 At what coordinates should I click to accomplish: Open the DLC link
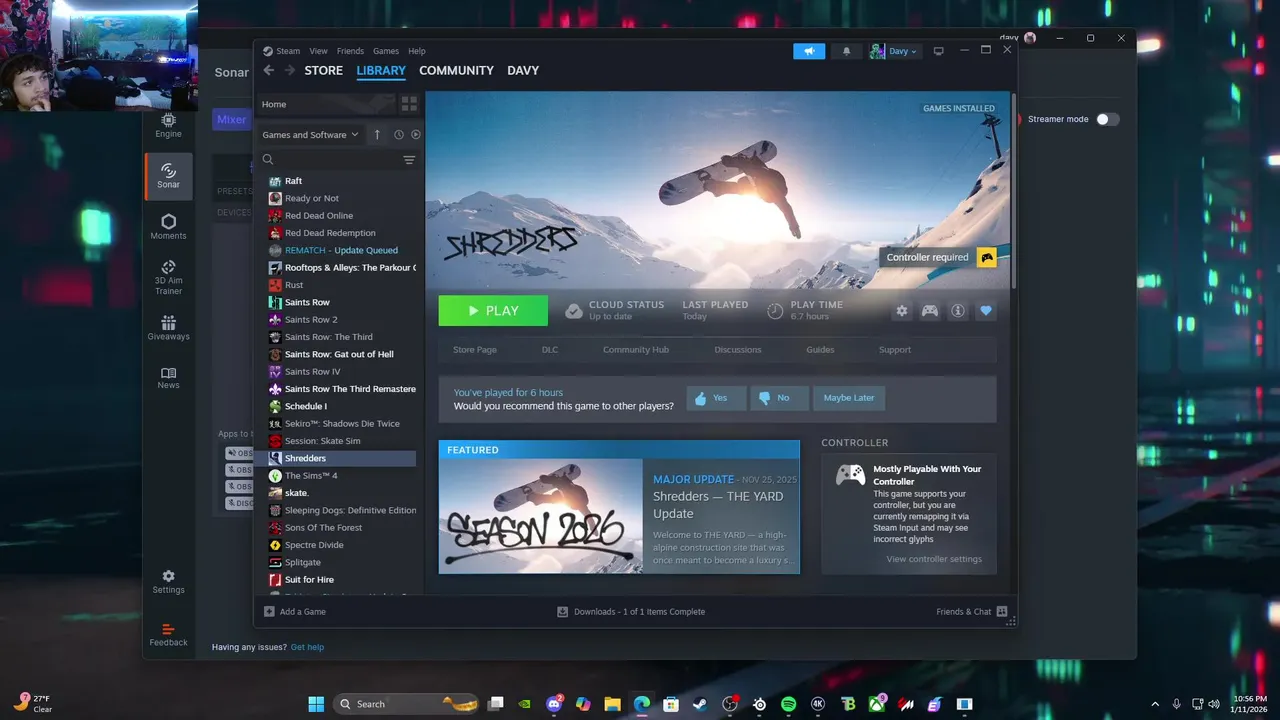(550, 350)
